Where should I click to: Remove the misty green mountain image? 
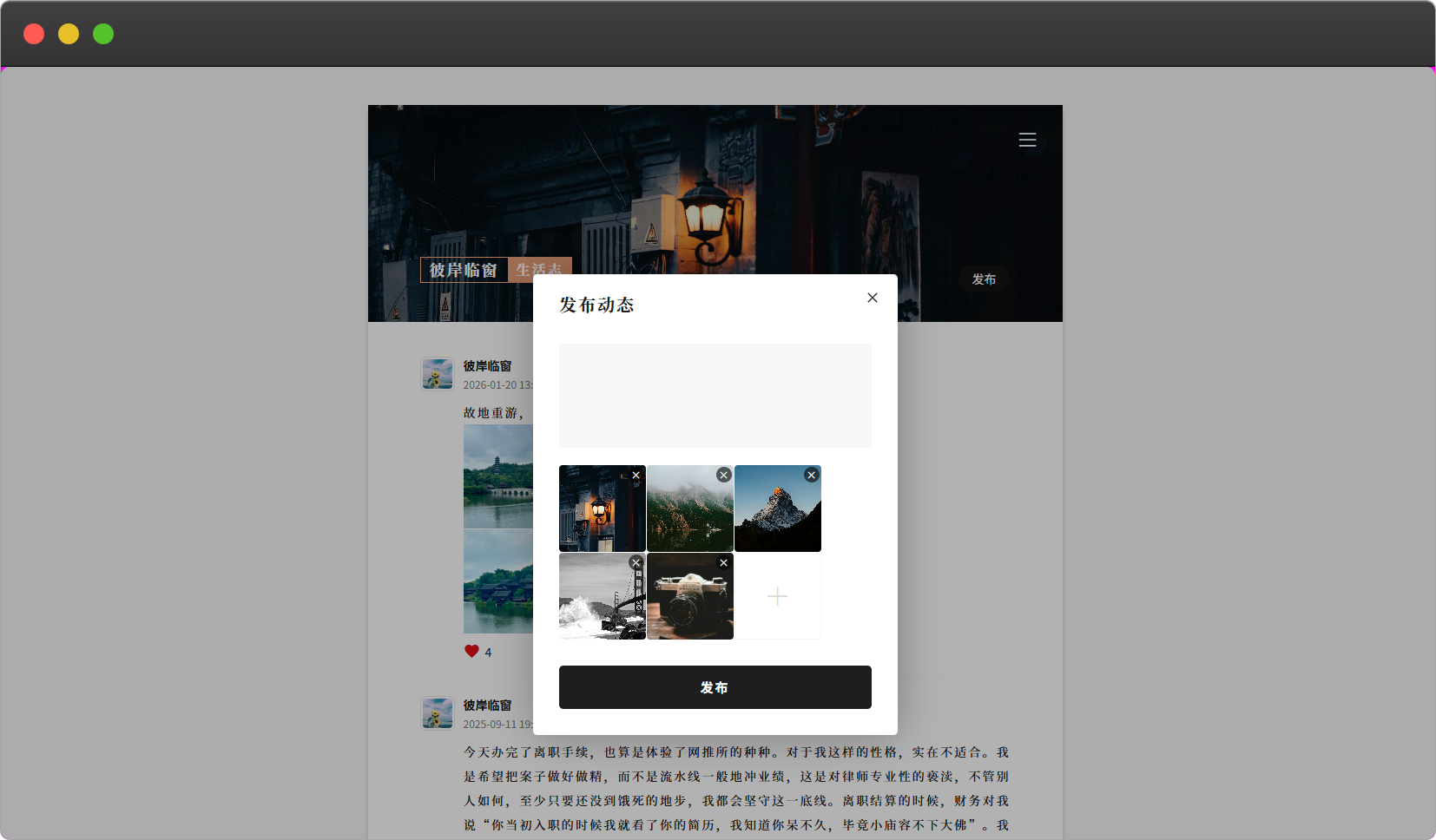coord(724,475)
